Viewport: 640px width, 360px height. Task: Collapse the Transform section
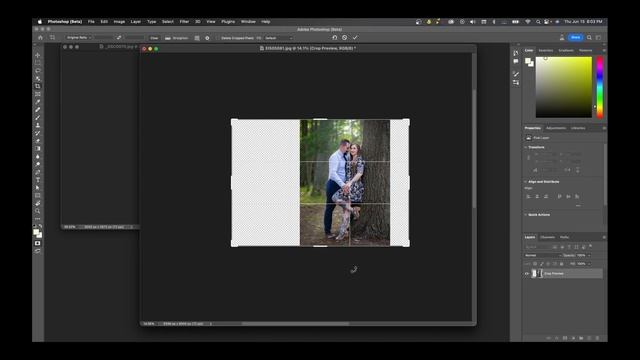(x=526, y=147)
